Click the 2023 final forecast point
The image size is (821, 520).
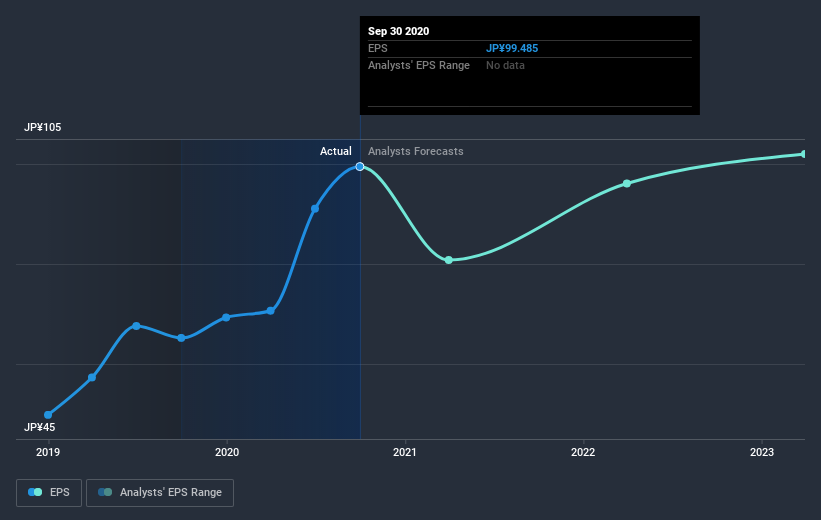tap(804, 154)
